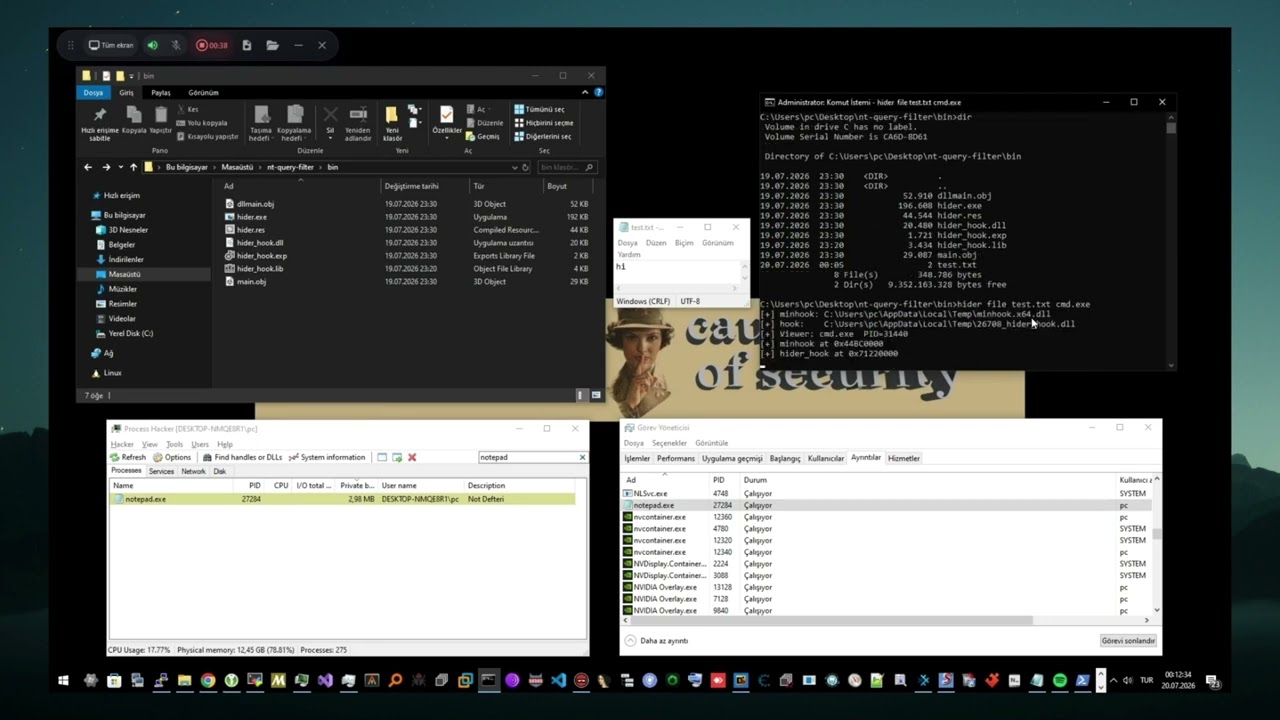Open recent locations dropdown arrow in Explorer
The image size is (1280, 720).
tap(121, 167)
